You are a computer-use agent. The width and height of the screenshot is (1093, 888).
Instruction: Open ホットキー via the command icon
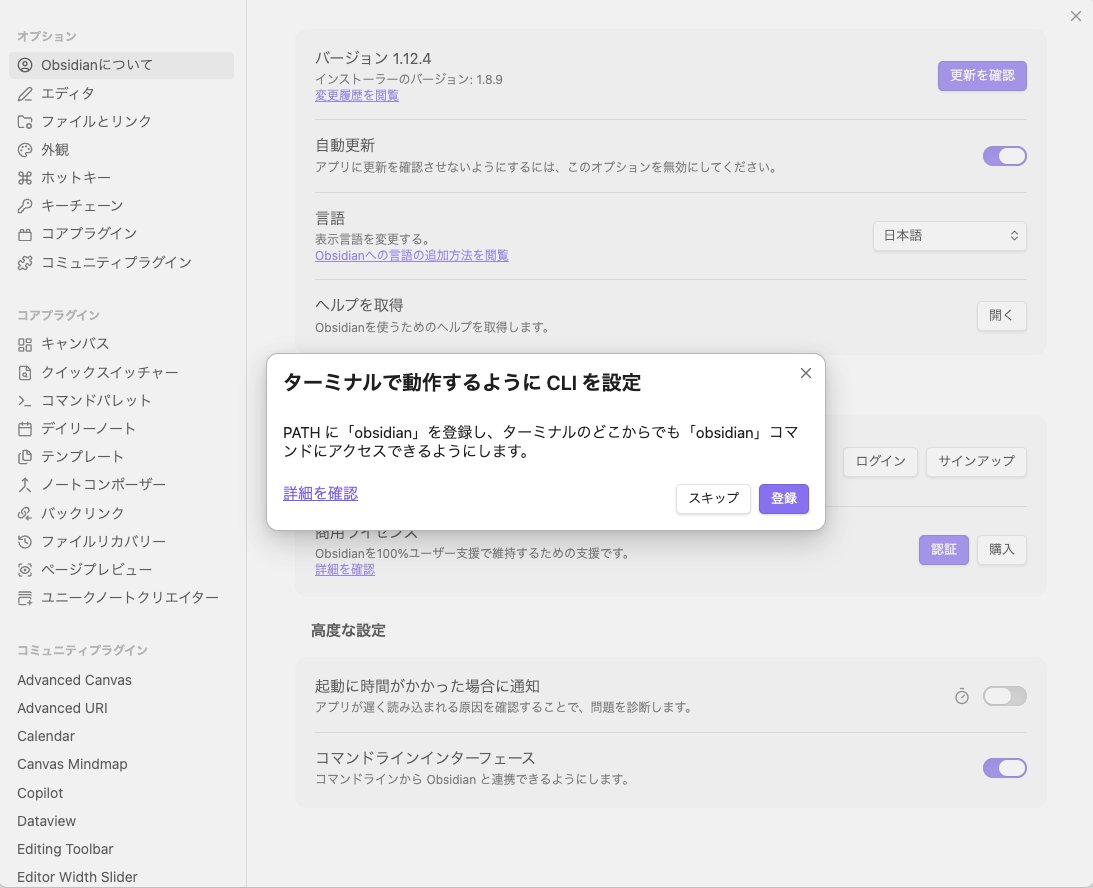click(x=24, y=177)
